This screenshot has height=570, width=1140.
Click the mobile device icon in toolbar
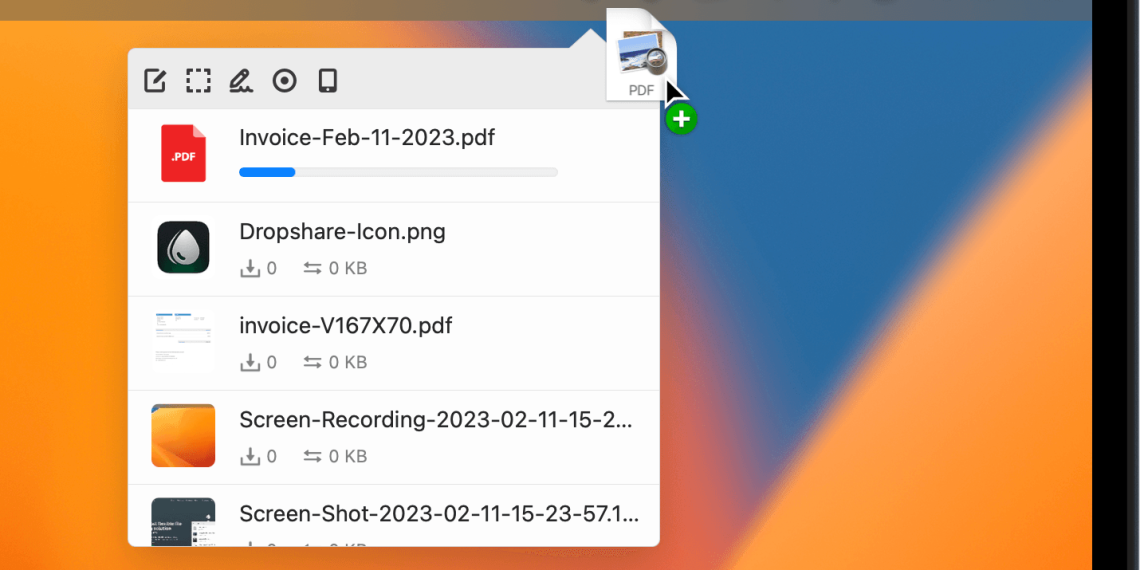327,80
